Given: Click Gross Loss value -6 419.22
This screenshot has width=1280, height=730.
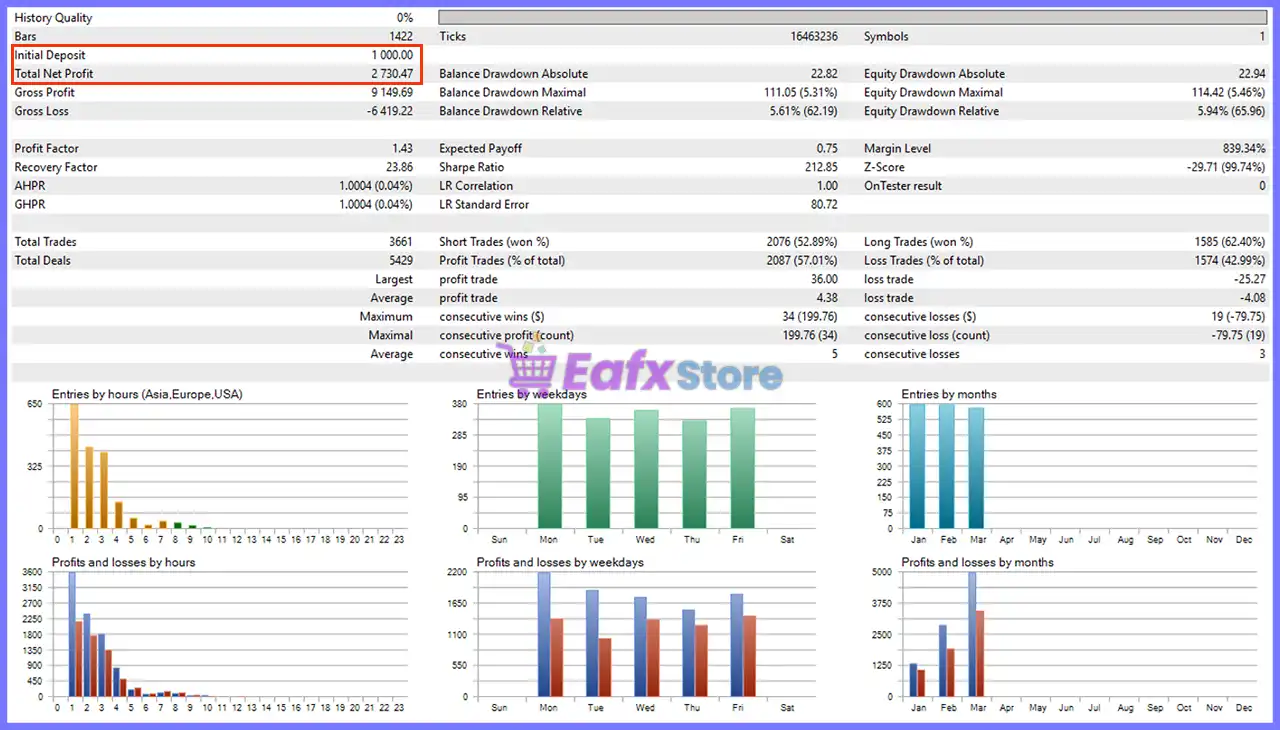Looking at the screenshot, I should point(390,111).
